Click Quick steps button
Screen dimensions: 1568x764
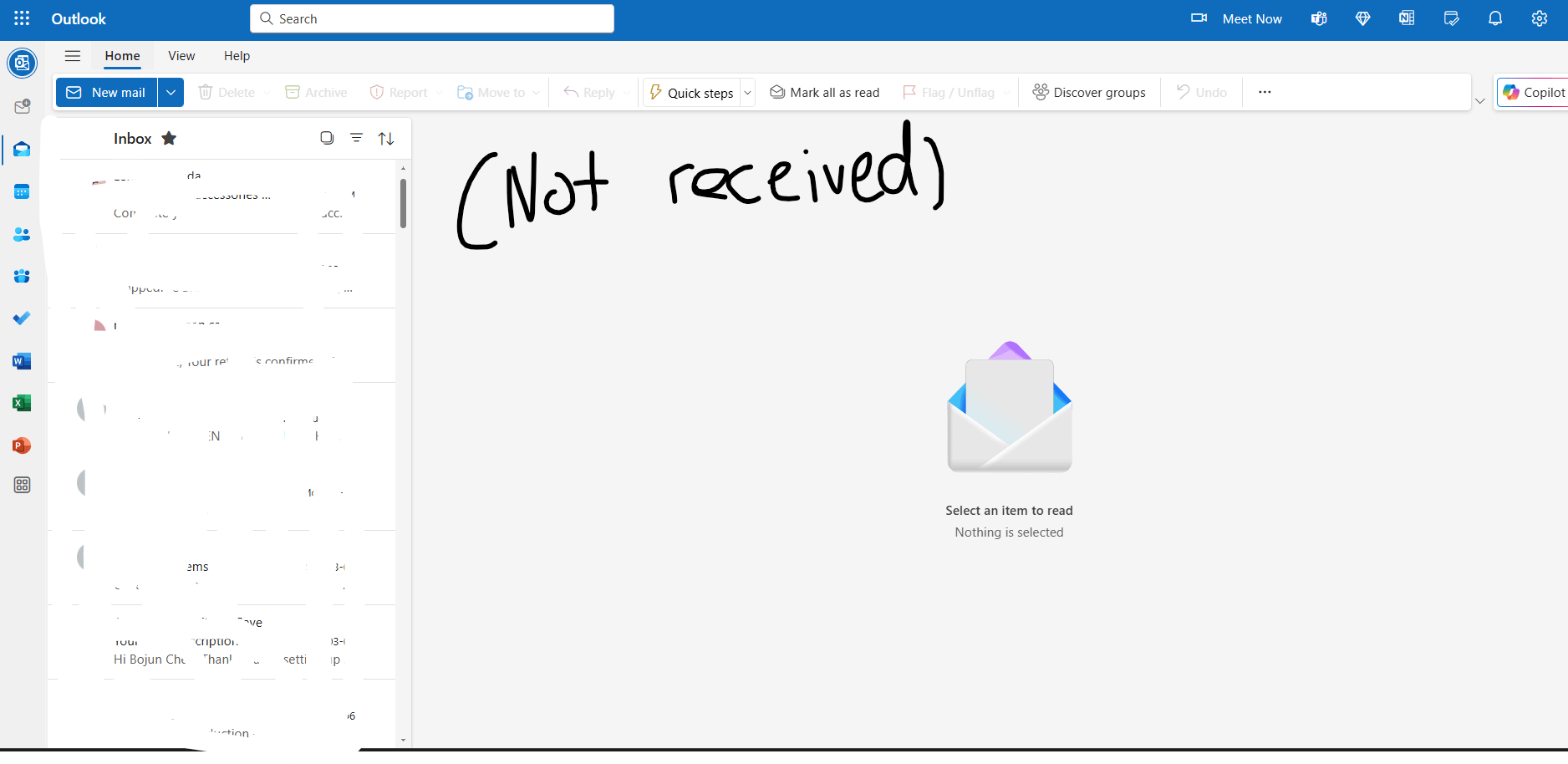coord(692,93)
